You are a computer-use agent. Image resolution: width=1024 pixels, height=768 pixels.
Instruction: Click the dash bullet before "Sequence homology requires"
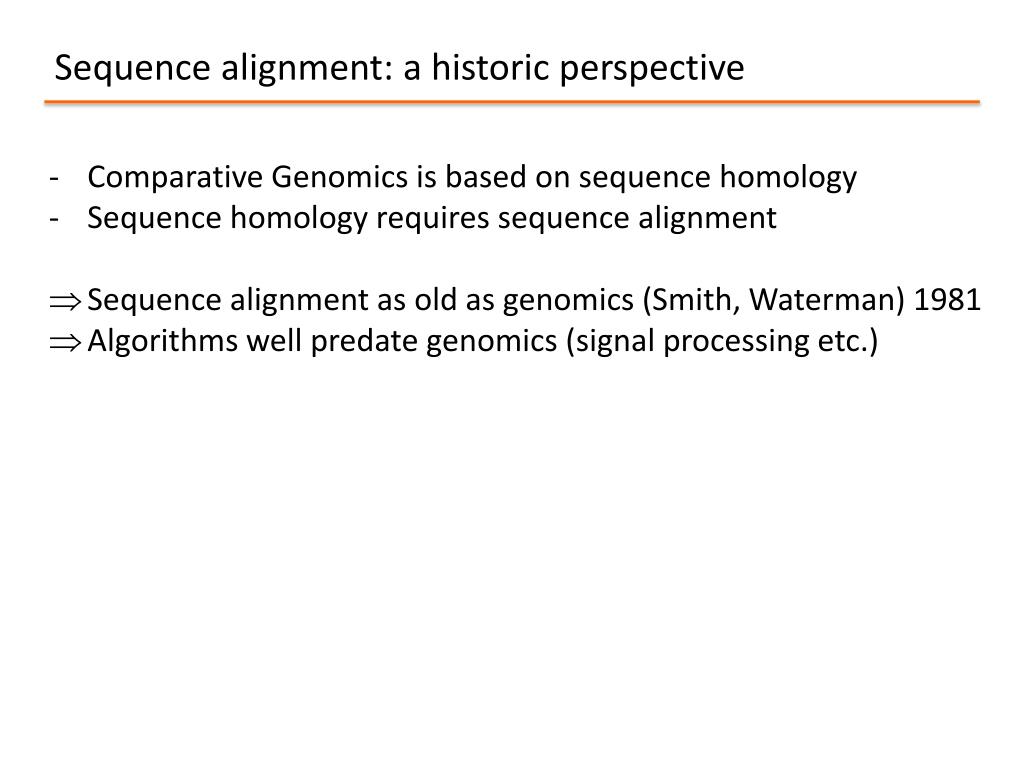pyautogui.click(x=54, y=219)
